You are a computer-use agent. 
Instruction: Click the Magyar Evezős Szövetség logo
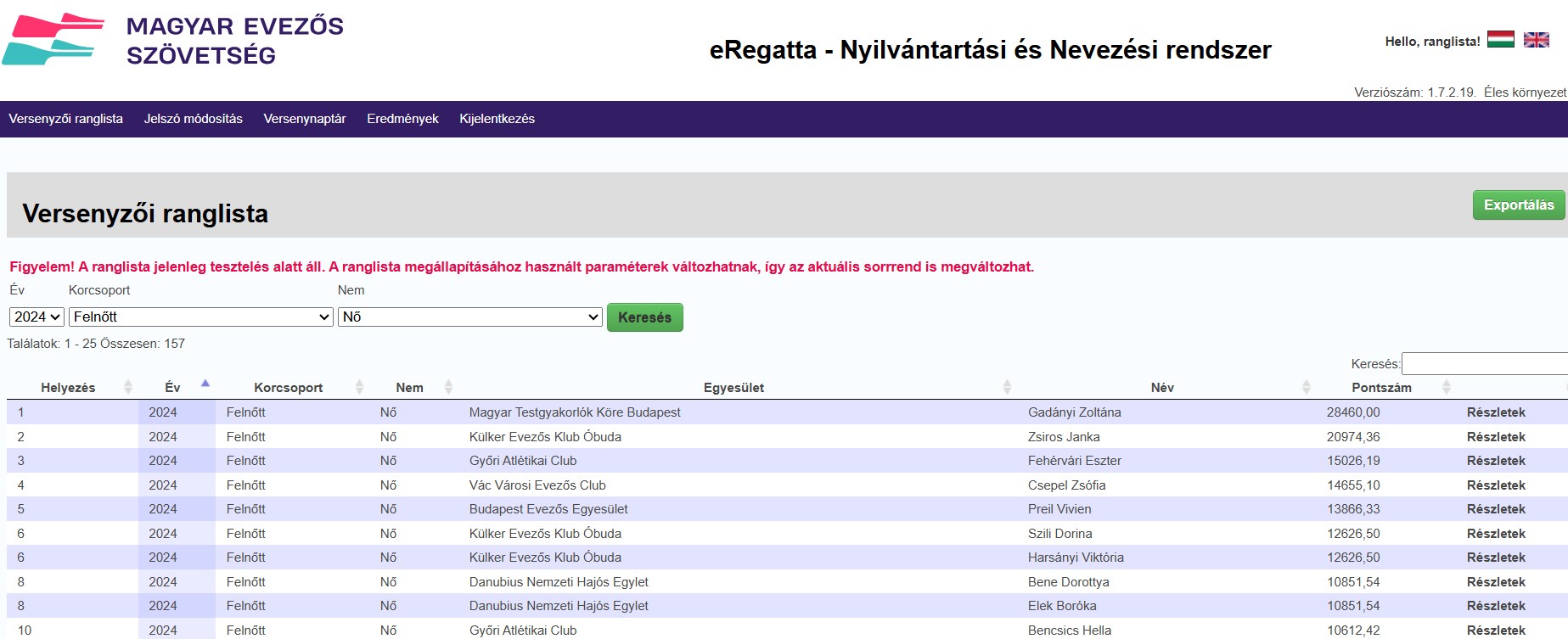pos(172,41)
